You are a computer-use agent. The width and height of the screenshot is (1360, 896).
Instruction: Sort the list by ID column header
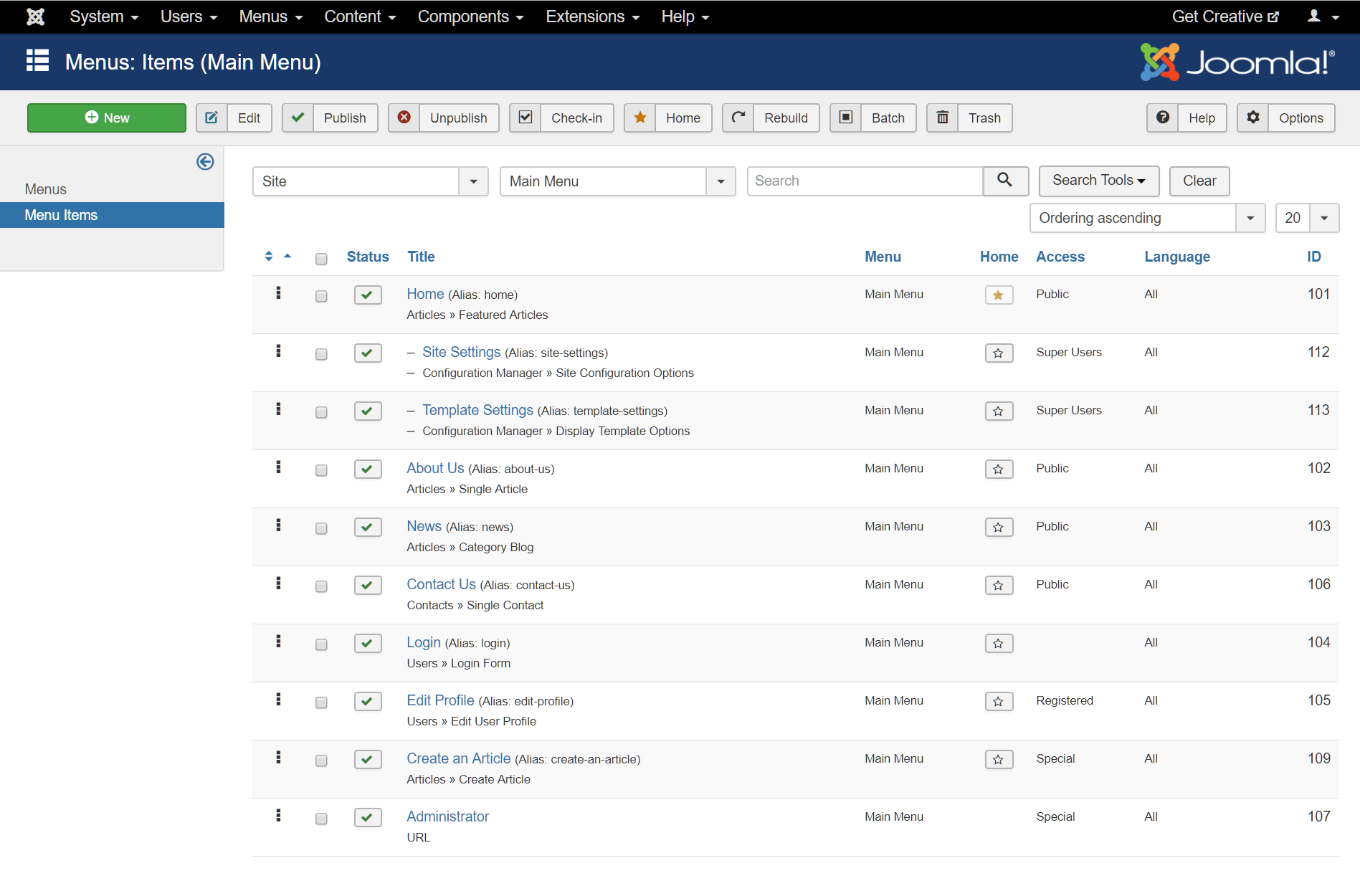tap(1313, 257)
